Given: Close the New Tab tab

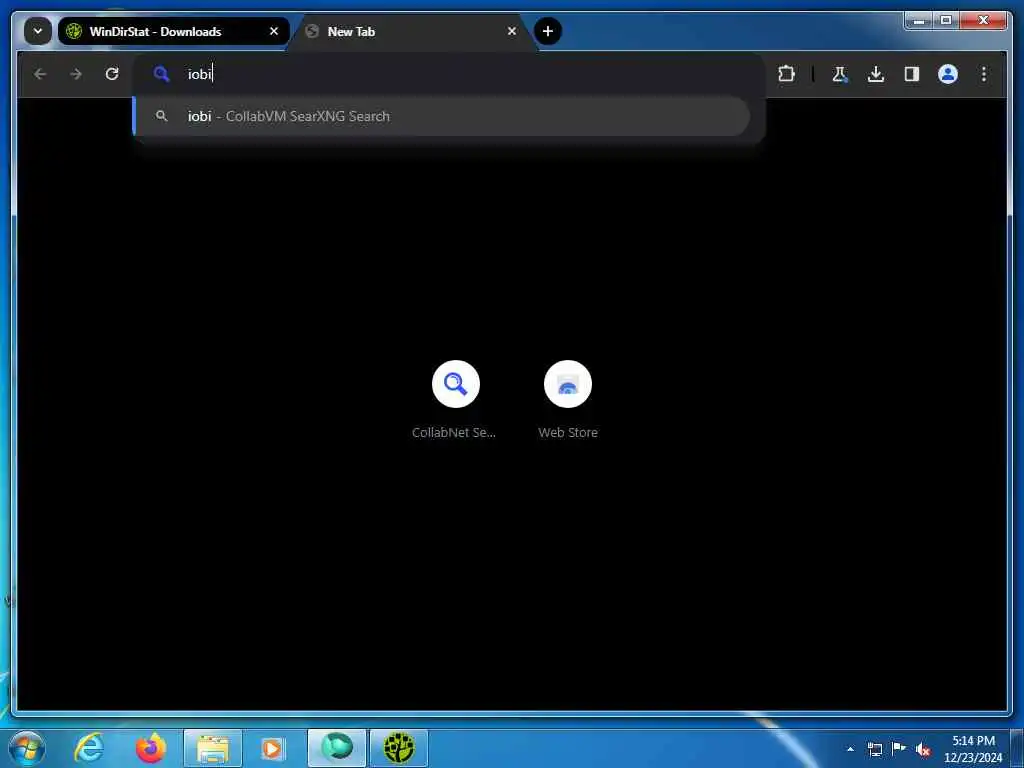Looking at the screenshot, I should (x=512, y=31).
